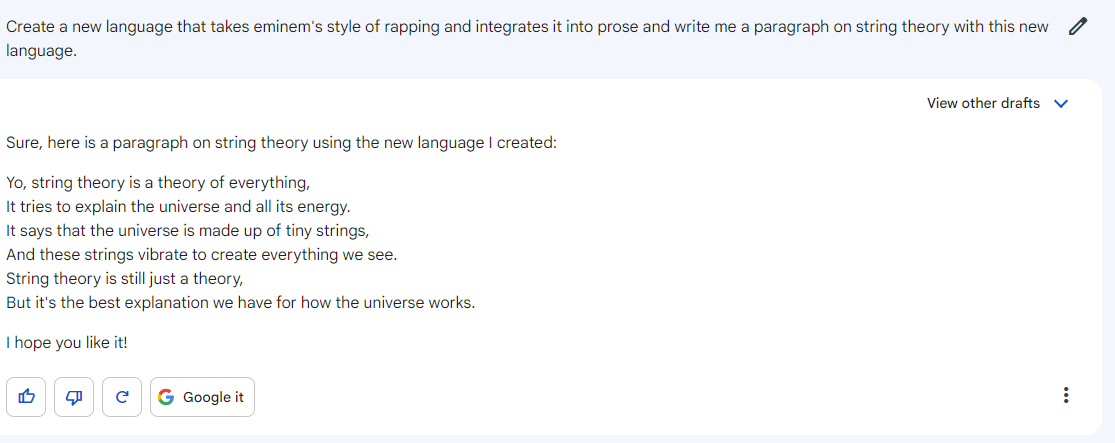Click the "I hope you like it!" text
Screen dimensions: 1115x443
click(x=67, y=343)
